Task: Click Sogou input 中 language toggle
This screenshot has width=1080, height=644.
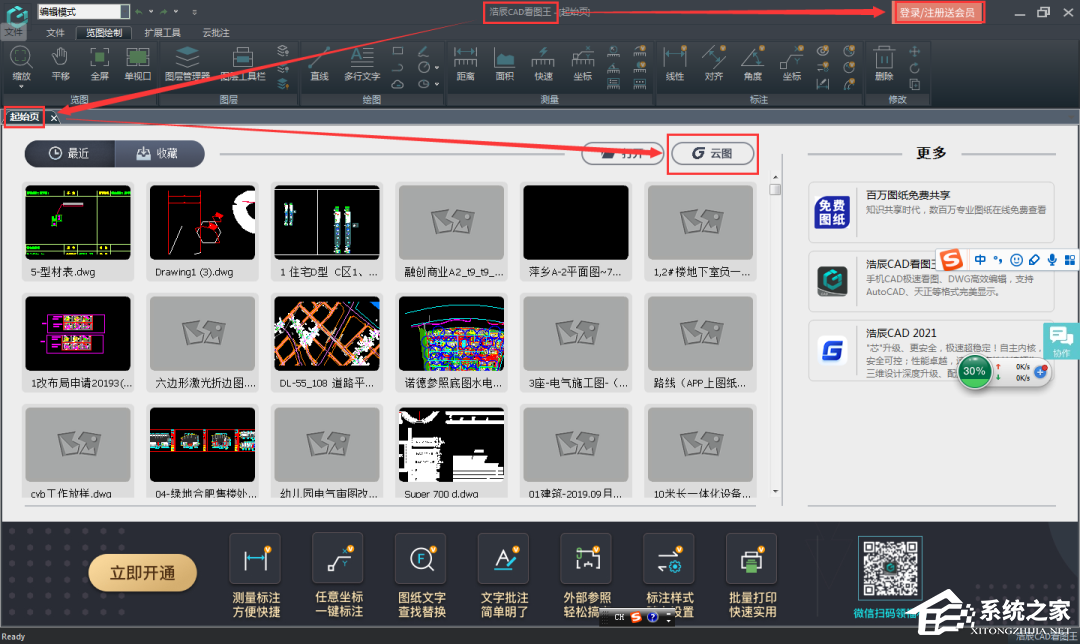Action: coord(980,260)
